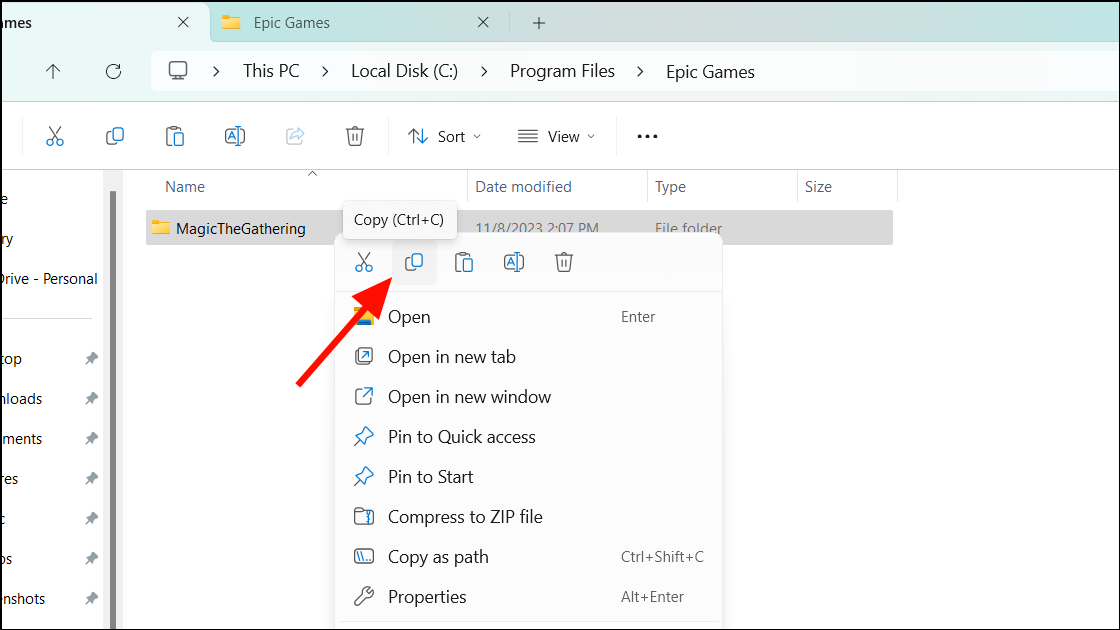Sort files by the Name column header
Image resolution: width=1120 pixels, height=630 pixels.
point(185,187)
